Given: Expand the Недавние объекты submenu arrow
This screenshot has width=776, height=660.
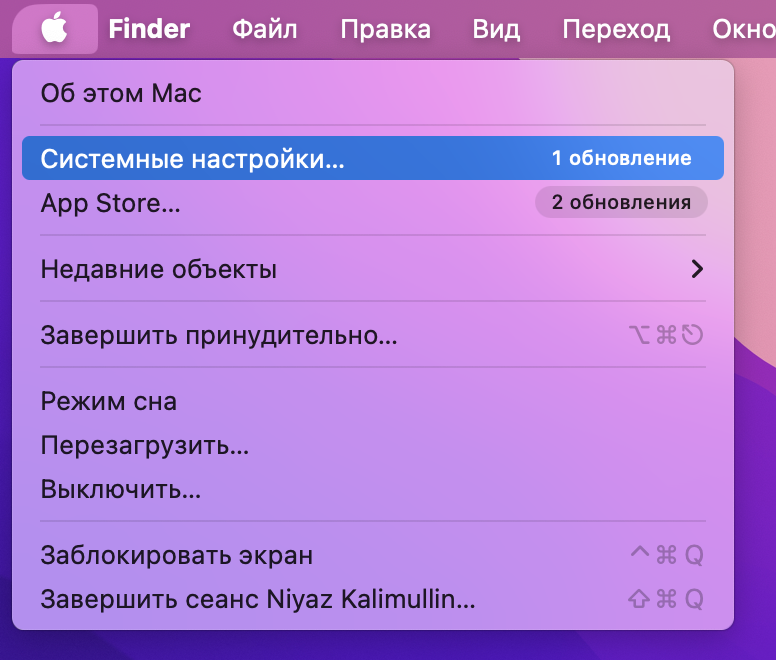Looking at the screenshot, I should [x=697, y=269].
